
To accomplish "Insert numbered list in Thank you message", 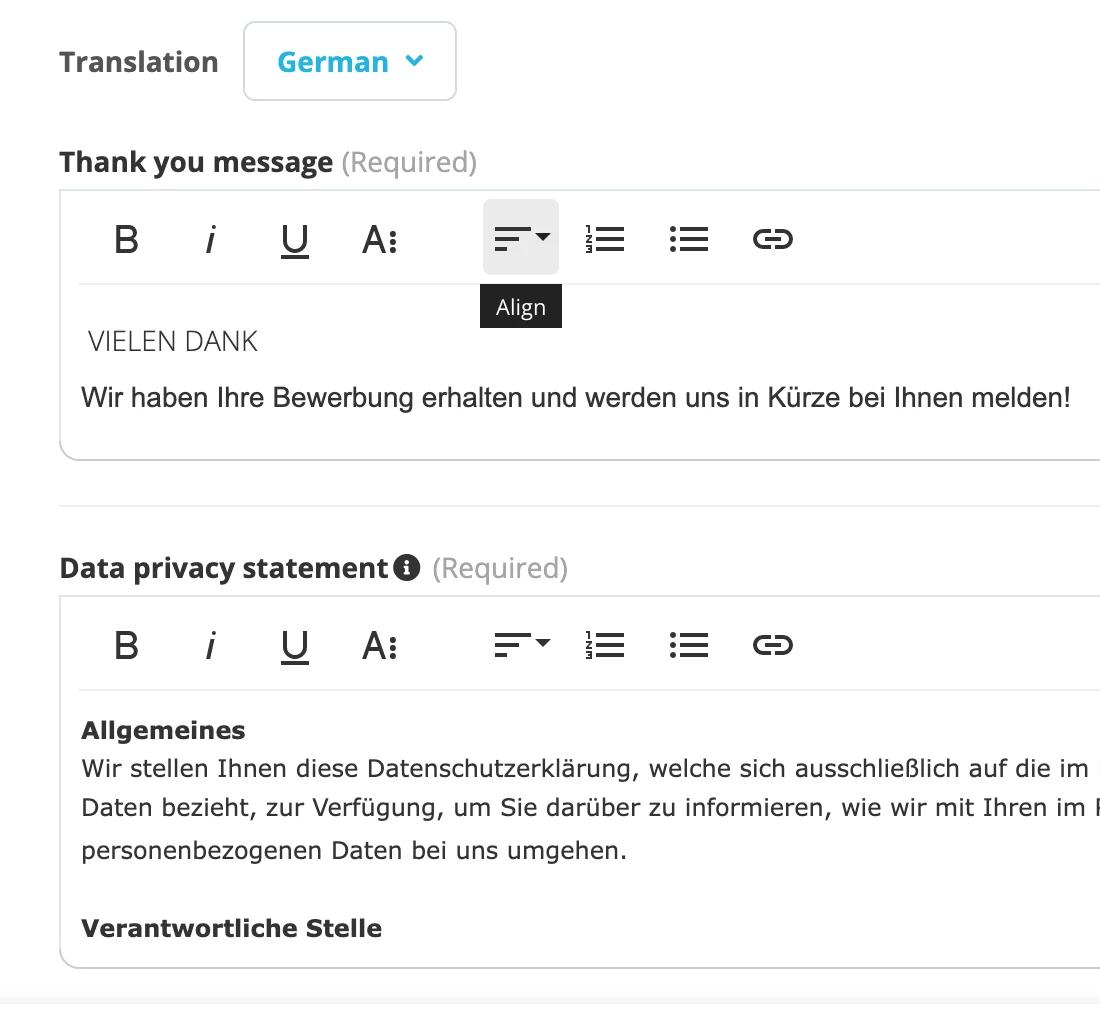I will tap(605, 239).
